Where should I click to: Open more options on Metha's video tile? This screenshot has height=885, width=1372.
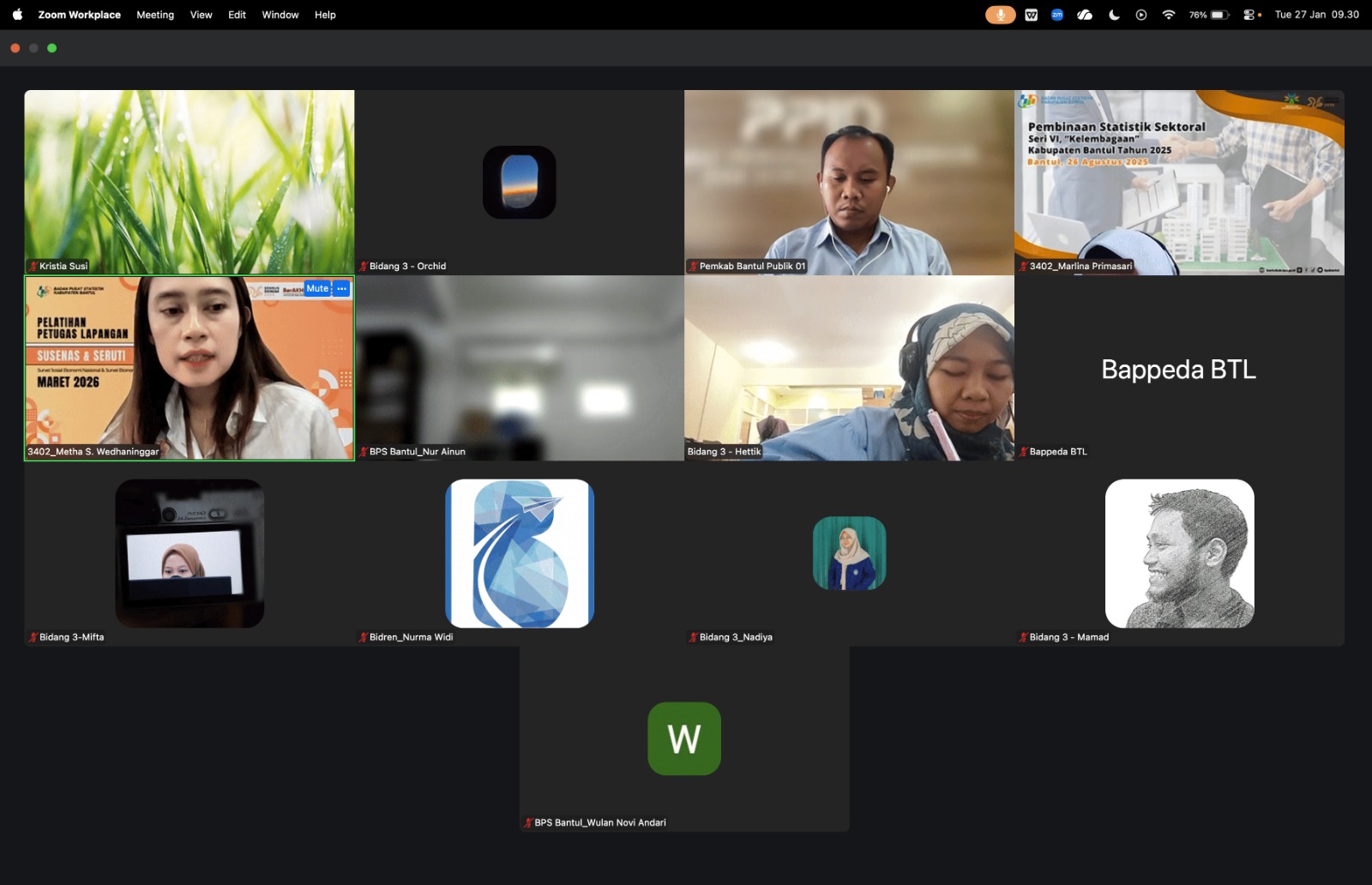coord(342,289)
